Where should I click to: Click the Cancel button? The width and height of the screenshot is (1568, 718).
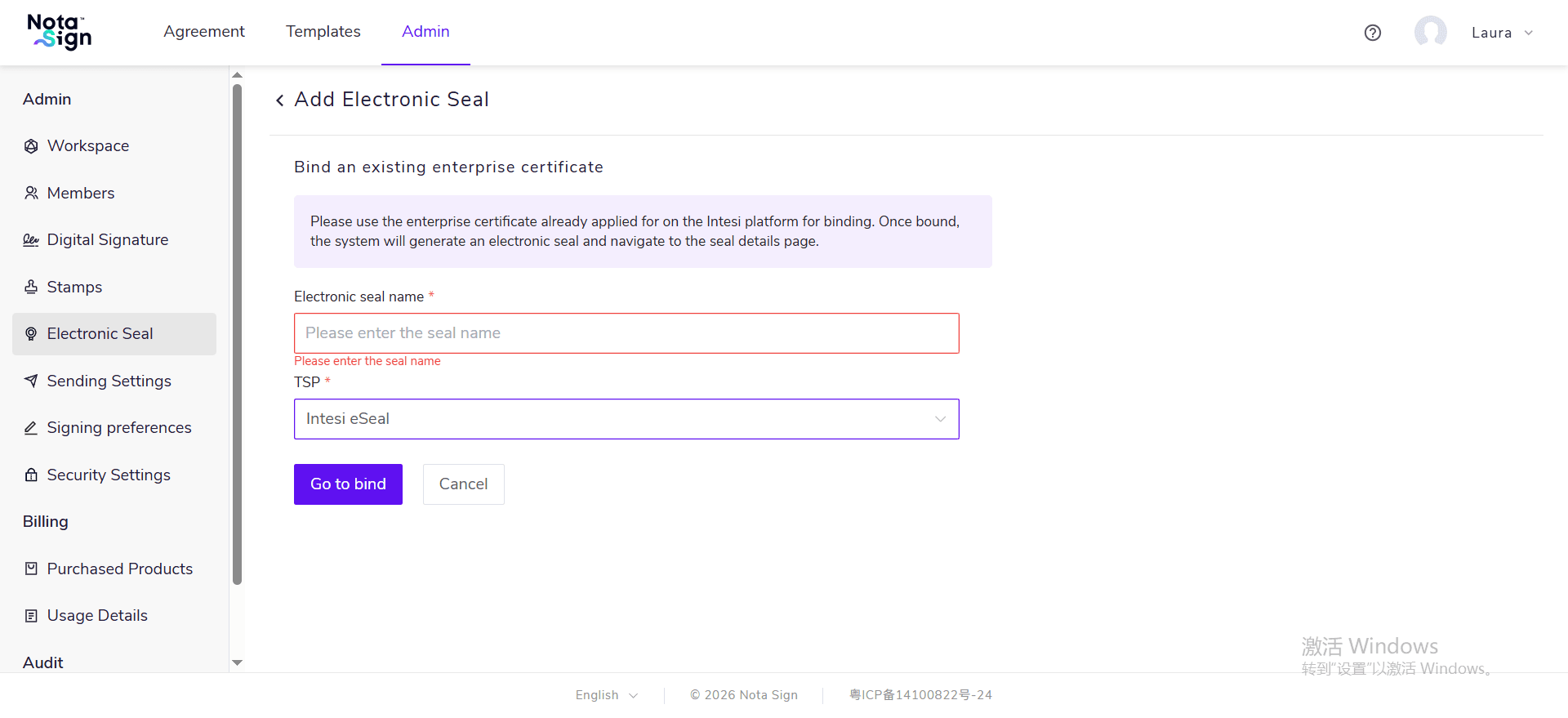[463, 484]
